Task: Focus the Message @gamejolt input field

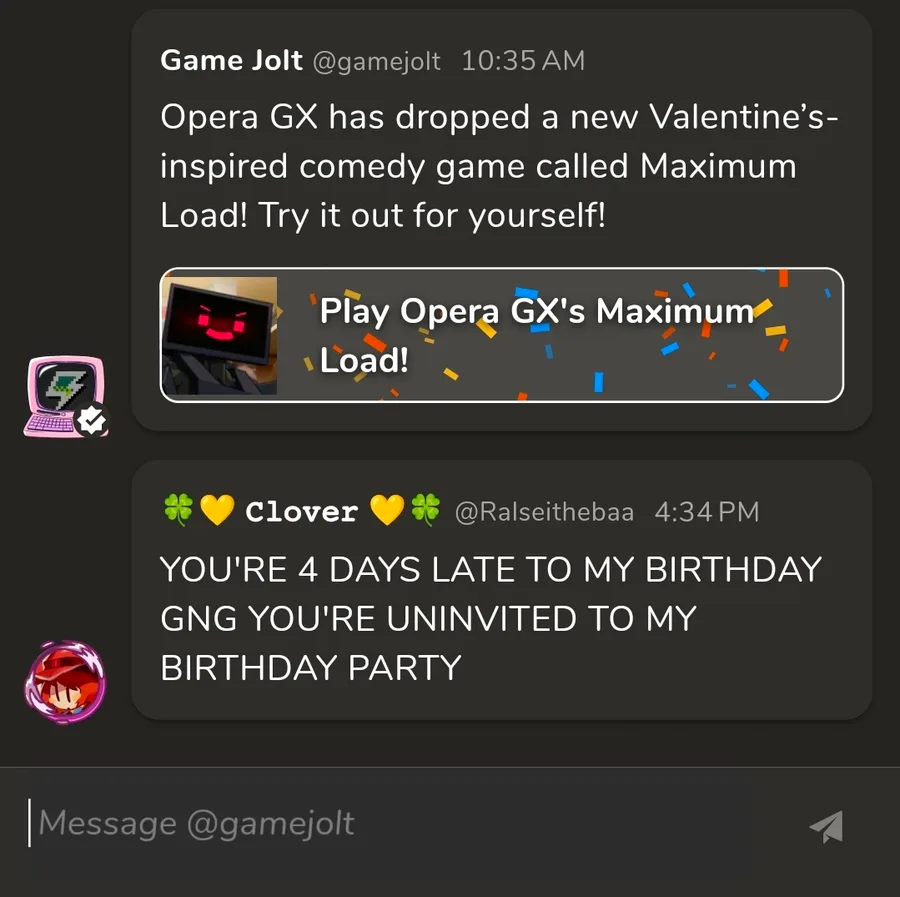Action: pyautogui.click(x=400, y=823)
